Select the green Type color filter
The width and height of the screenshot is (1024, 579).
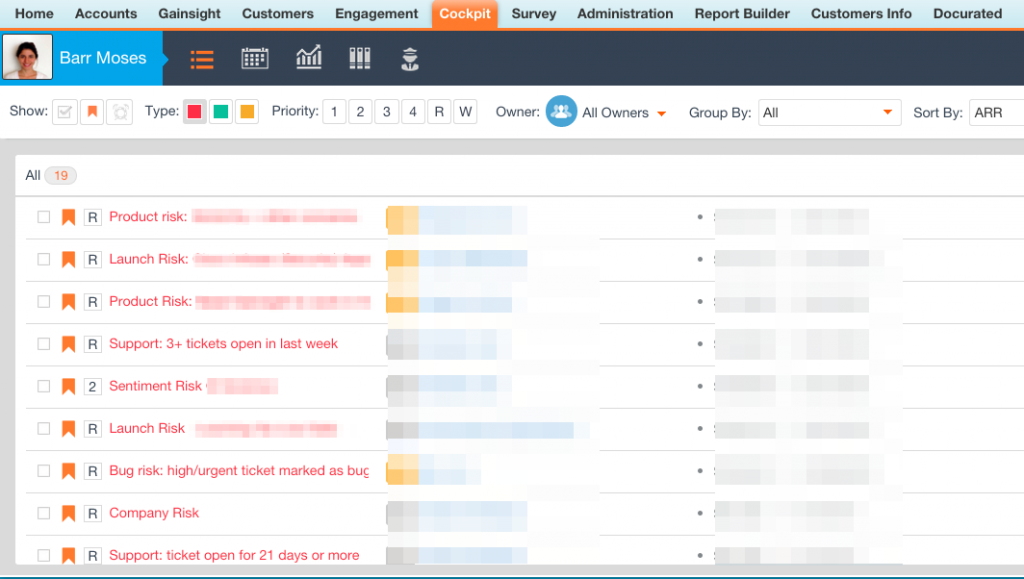click(x=221, y=112)
